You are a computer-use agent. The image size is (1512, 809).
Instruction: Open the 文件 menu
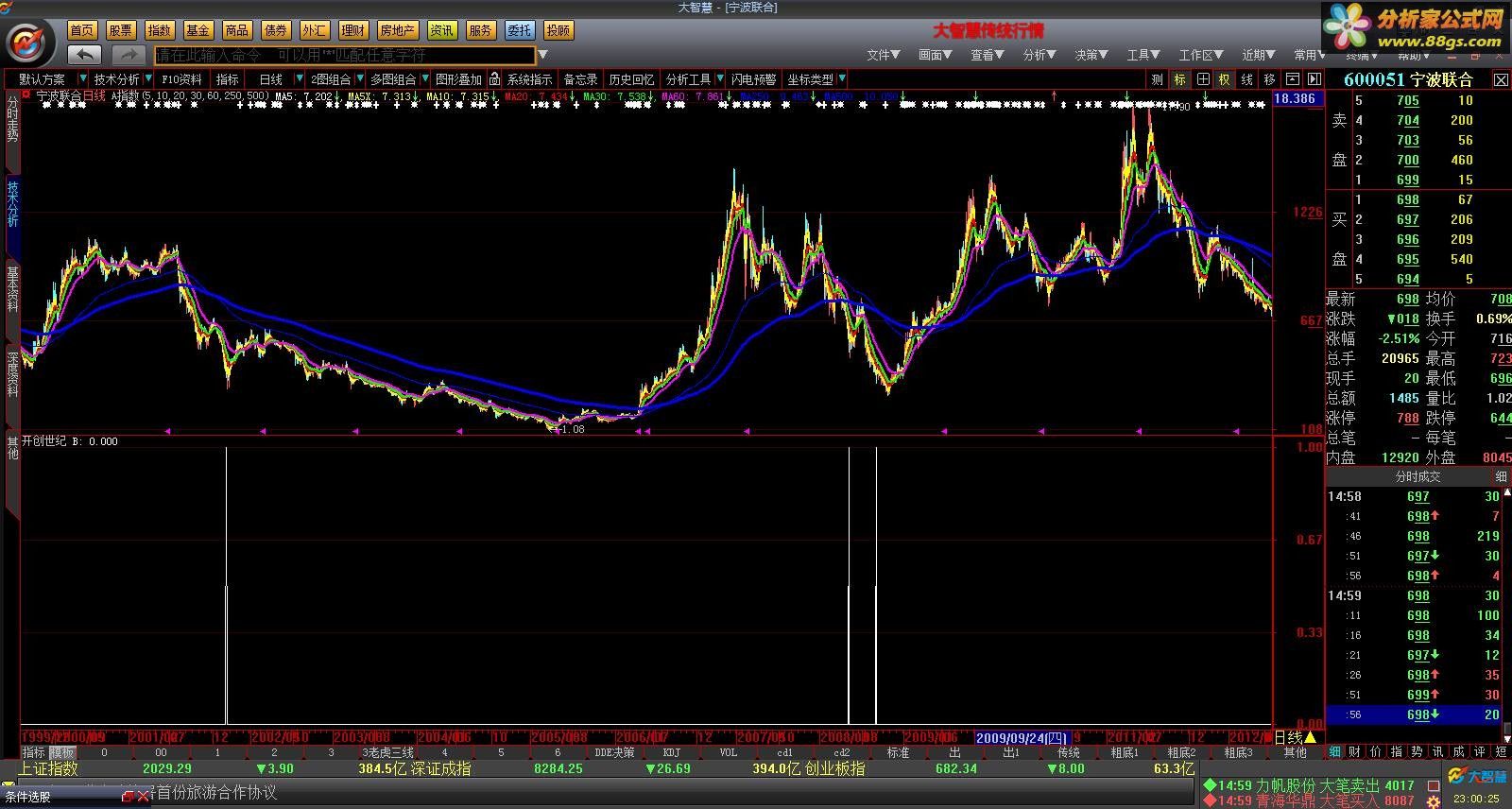coord(884,55)
